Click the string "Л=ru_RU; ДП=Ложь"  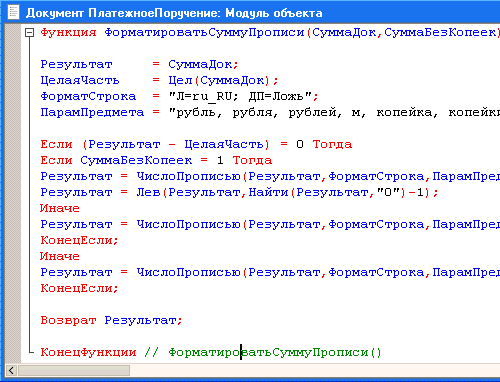pos(240,96)
